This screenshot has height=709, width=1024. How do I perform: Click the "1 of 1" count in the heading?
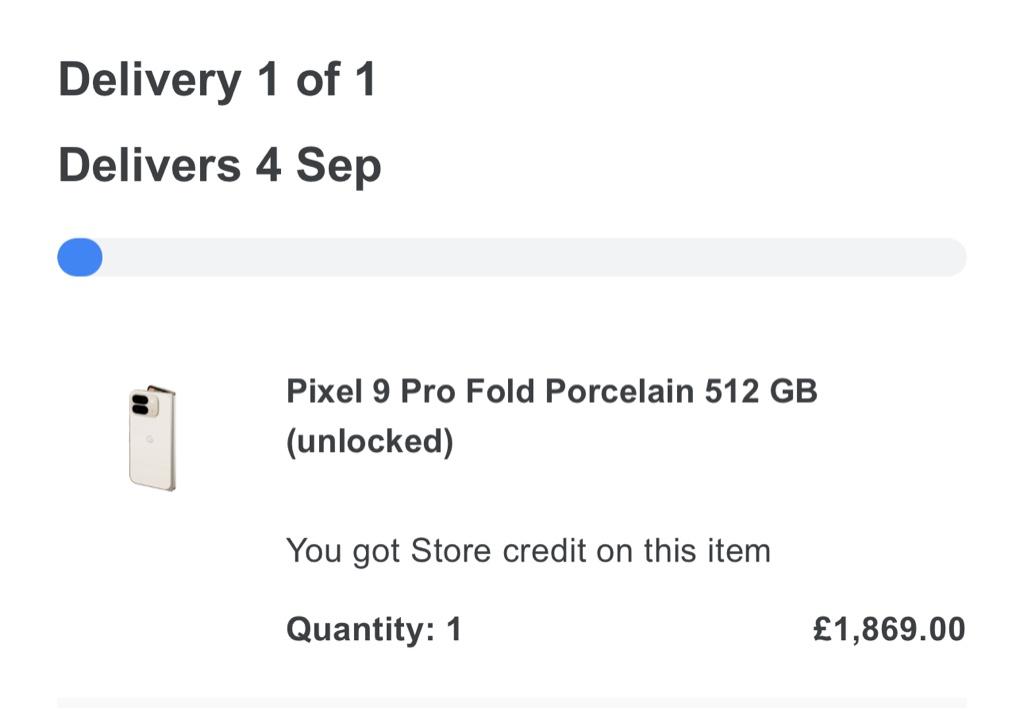pyautogui.click(x=316, y=79)
